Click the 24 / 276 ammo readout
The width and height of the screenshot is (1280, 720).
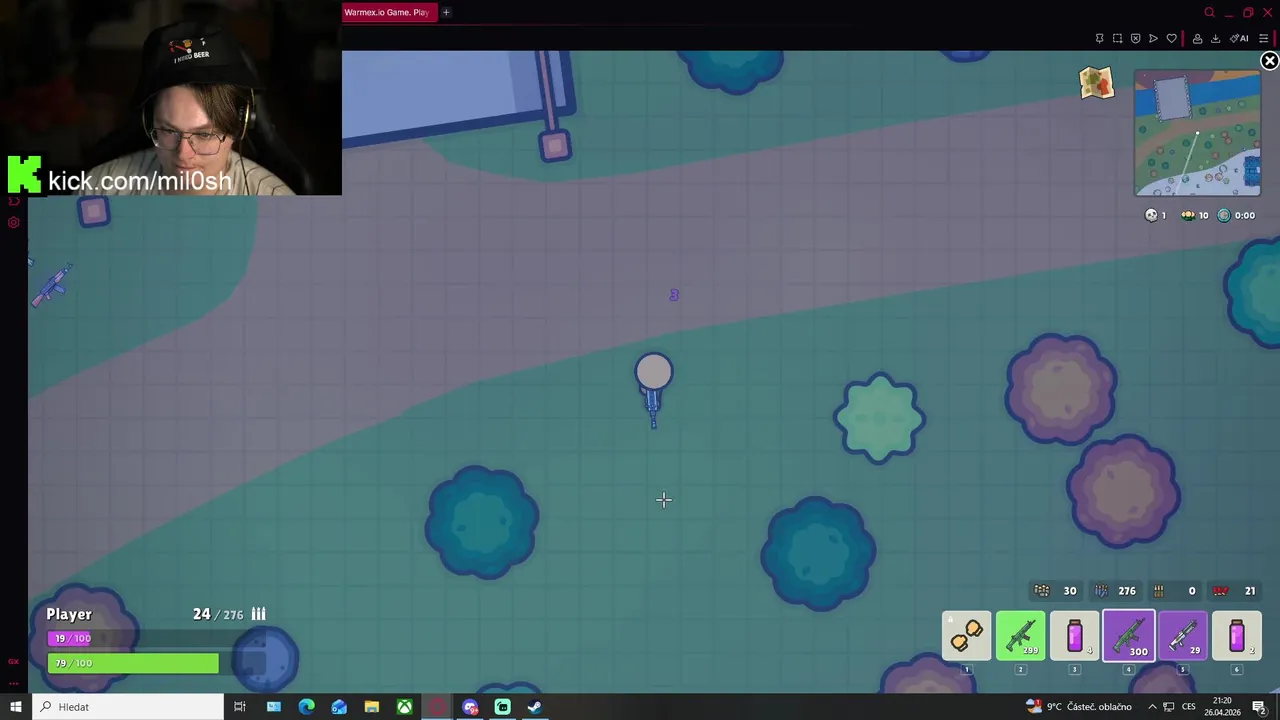[x=229, y=614]
